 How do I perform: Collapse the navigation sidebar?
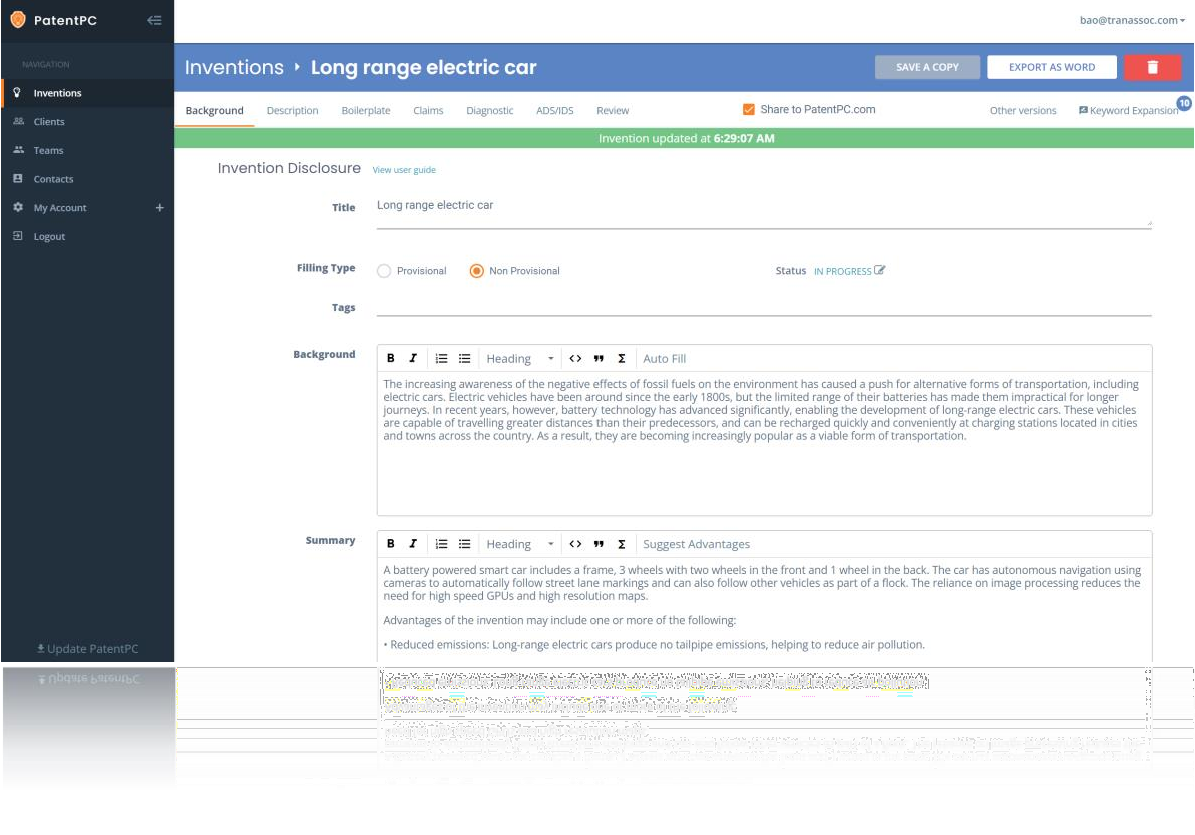(154, 20)
